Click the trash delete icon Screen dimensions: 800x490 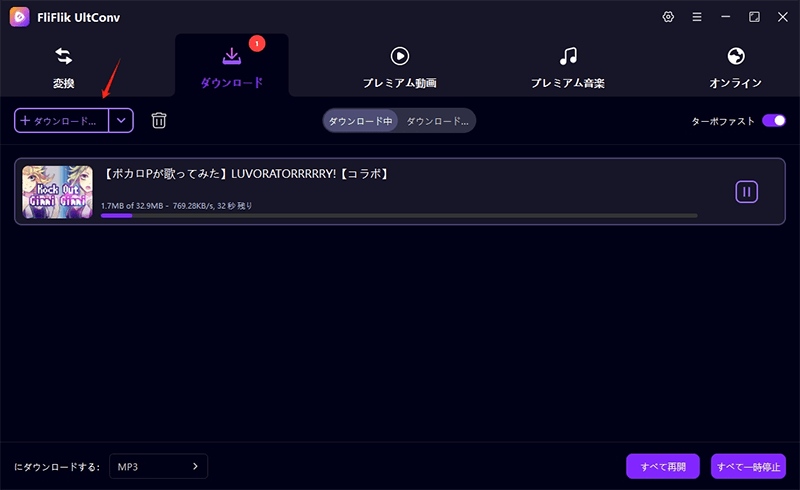[x=159, y=120]
